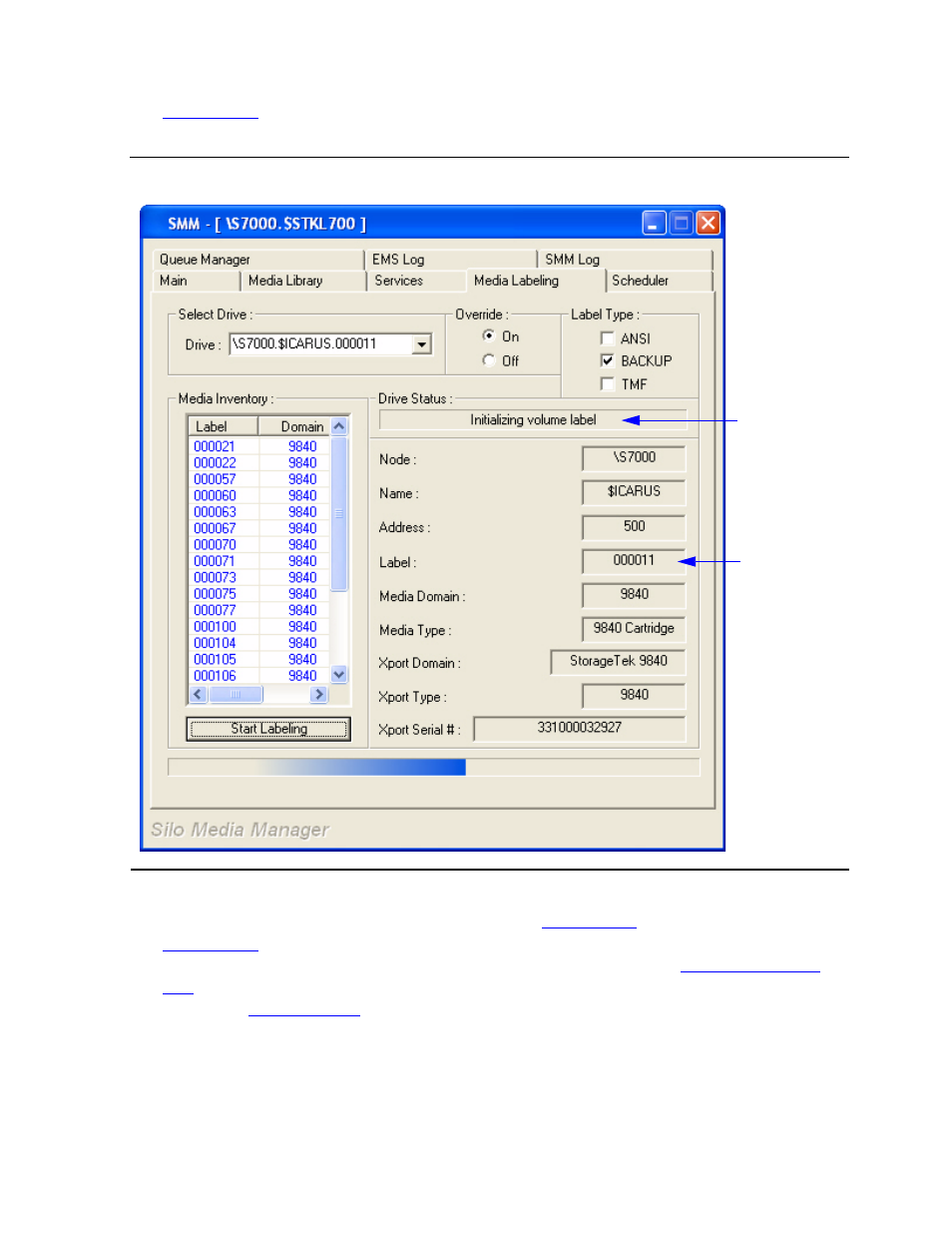The image size is (952, 1233).
Task: Click the labeling progress bar
Action: tap(434, 767)
